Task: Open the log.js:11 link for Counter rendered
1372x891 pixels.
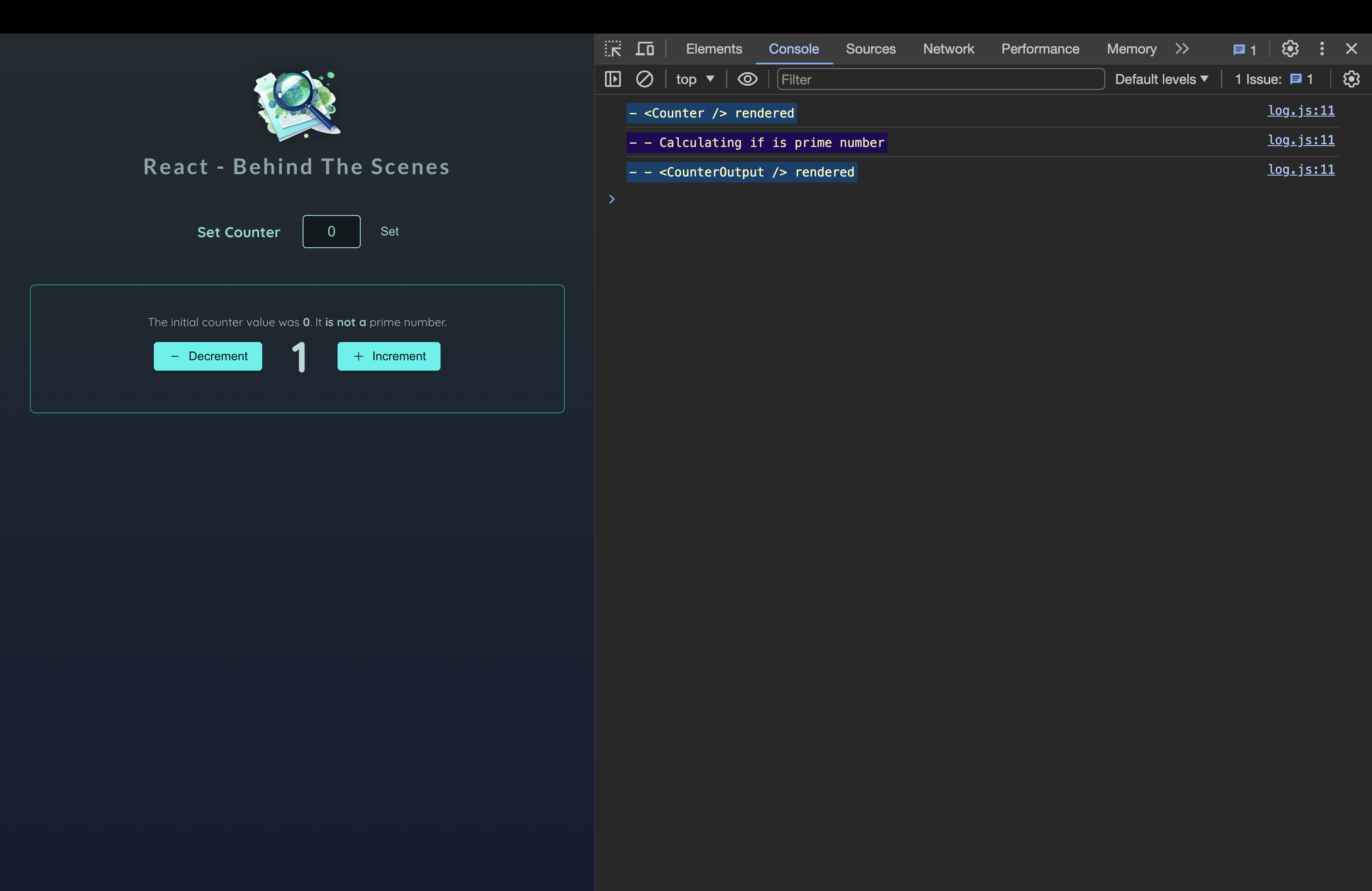Action: click(1300, 110)
